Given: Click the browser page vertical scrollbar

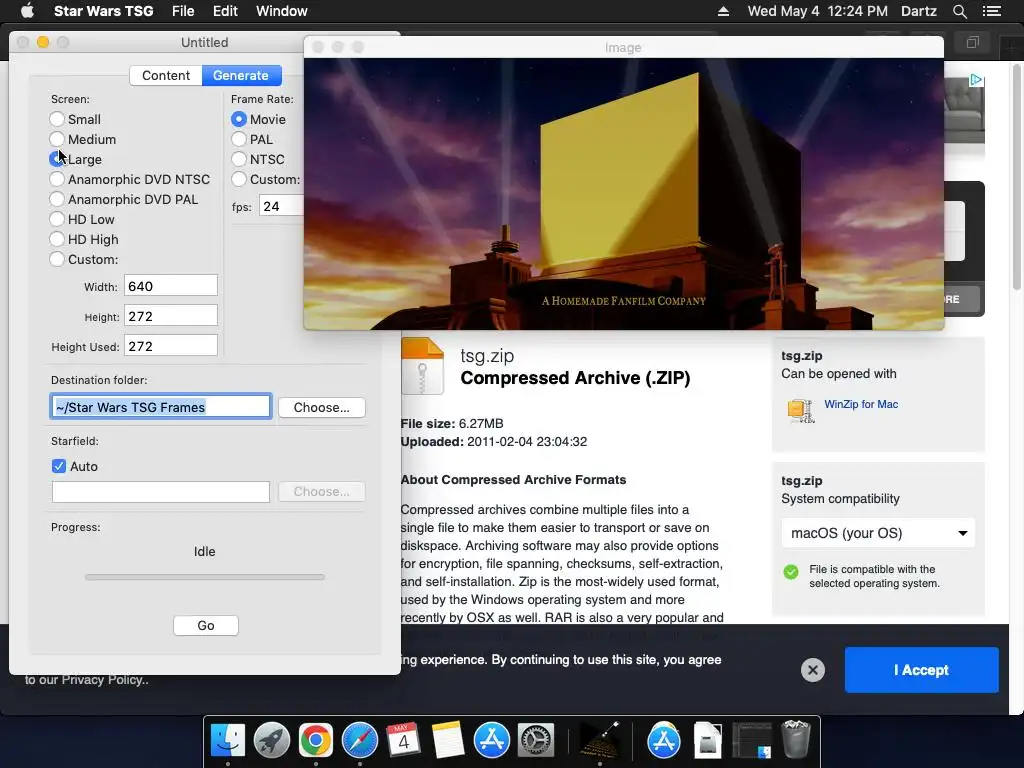Looking at the screenshot, I should click(1017, 176).
